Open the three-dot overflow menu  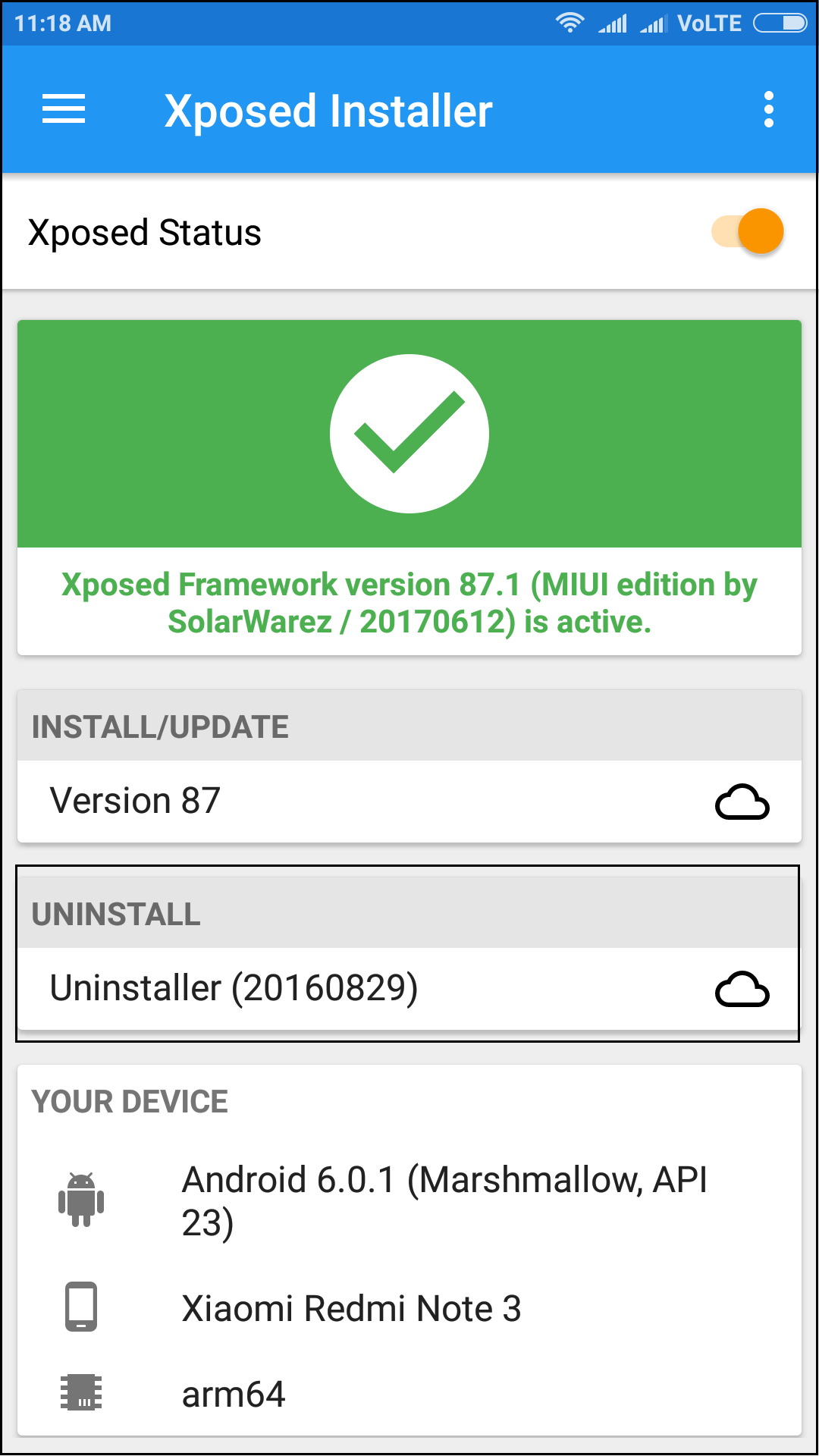coord(769,110)
